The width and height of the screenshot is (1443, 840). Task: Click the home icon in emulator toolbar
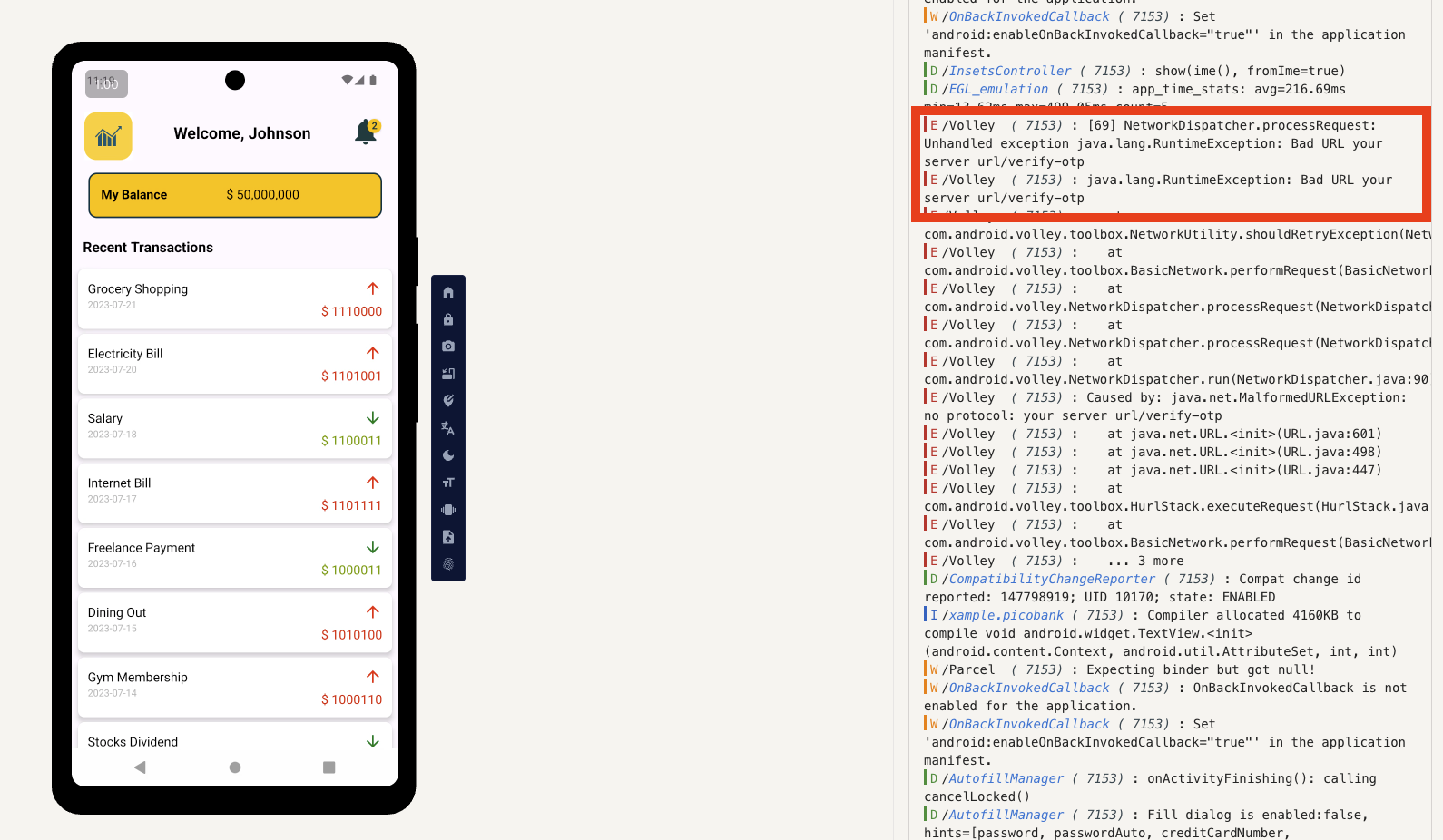point(448,292)
